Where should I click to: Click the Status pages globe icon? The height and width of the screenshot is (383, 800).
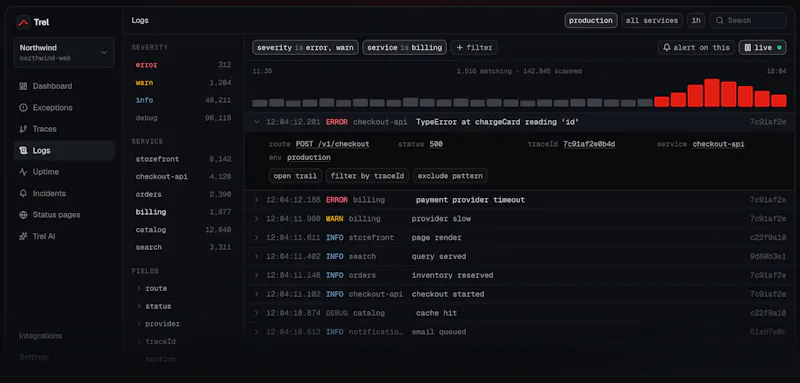(23, 215)
